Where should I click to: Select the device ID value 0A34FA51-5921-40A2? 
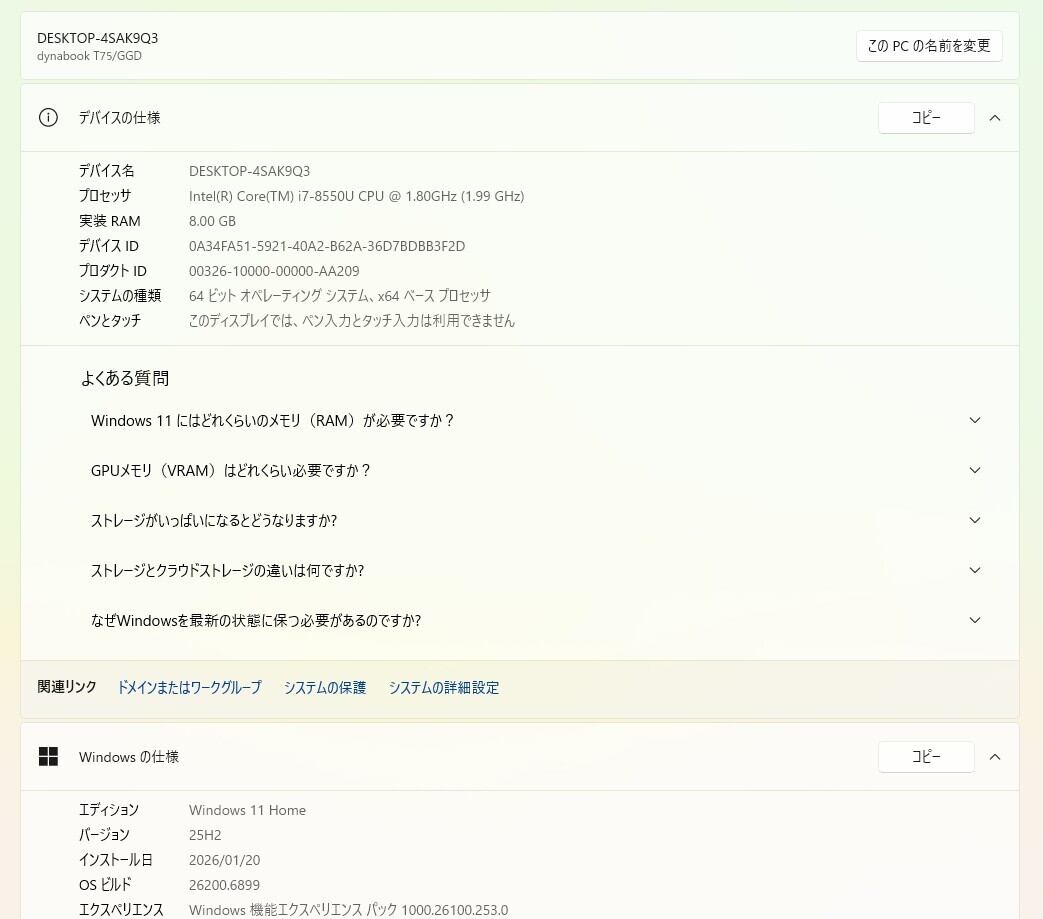[x=327, y=246]
